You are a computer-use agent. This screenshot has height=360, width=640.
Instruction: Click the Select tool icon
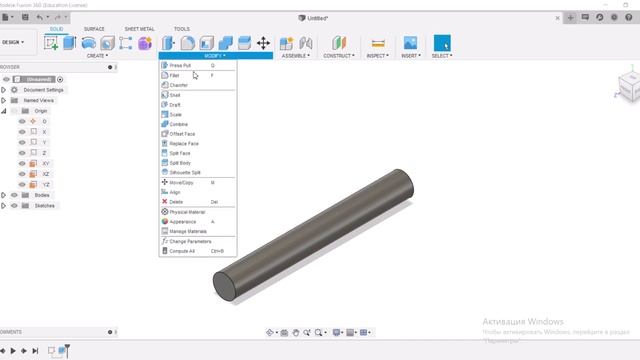coord(442,43)
